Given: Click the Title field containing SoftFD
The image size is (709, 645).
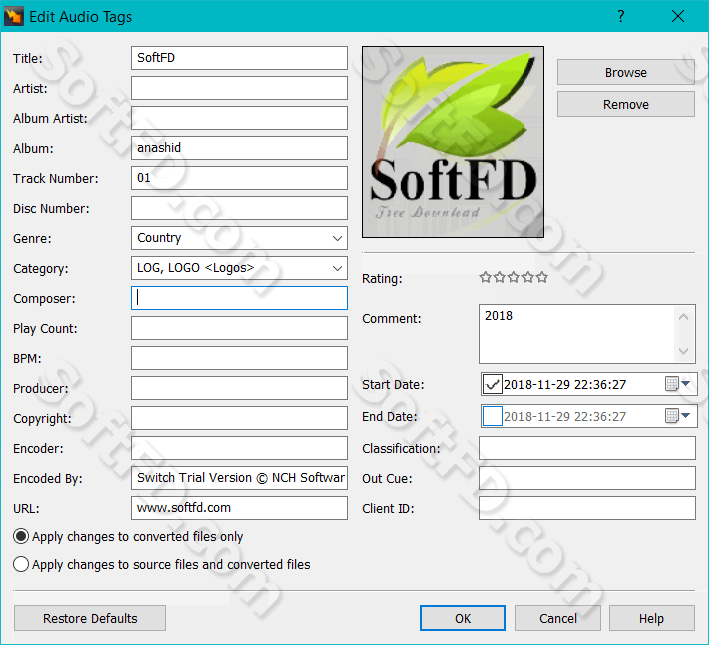Looking at the screenshot, I should 239,58.
